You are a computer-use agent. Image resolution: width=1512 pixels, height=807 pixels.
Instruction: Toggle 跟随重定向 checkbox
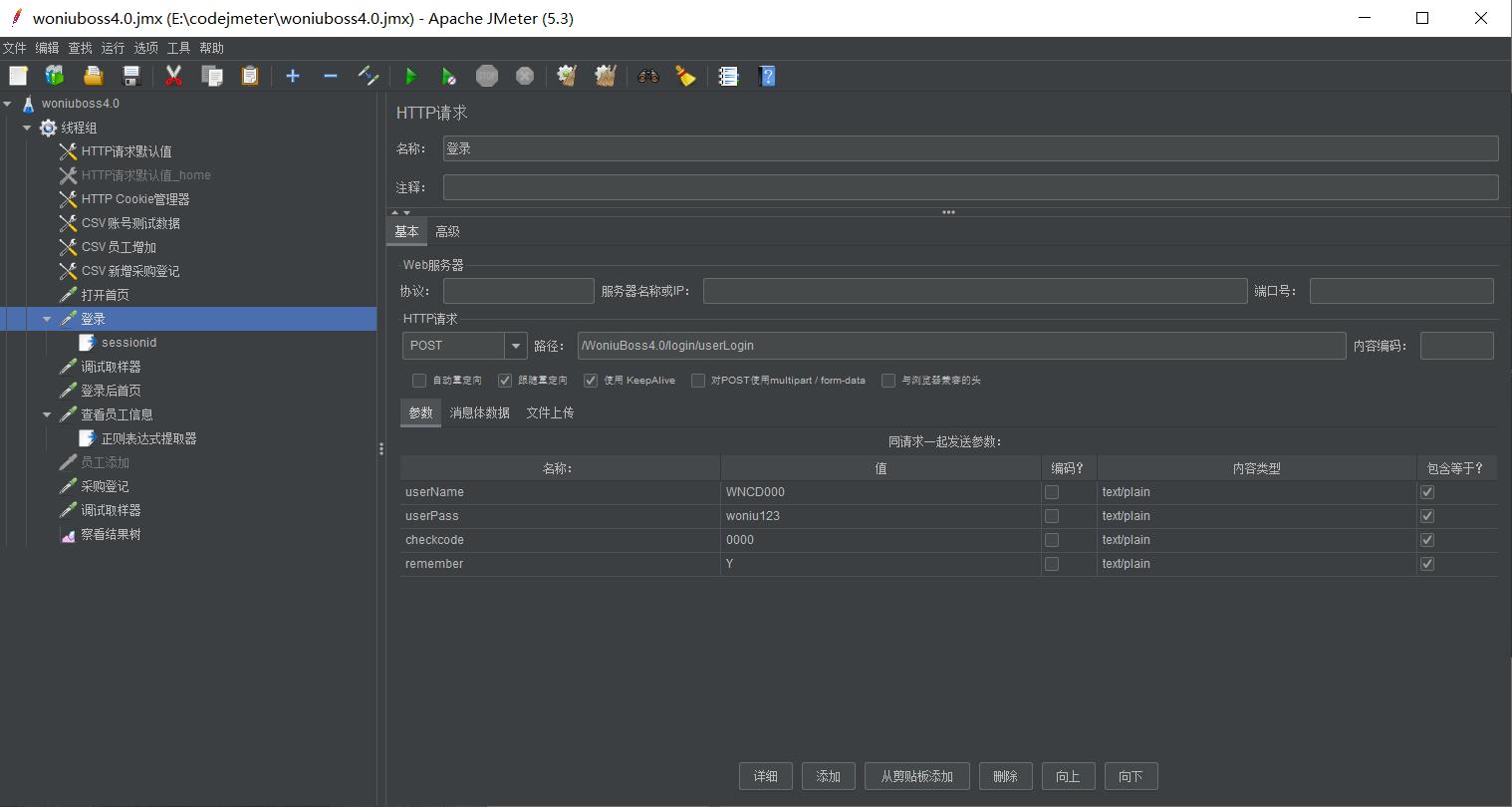click(x=505, y=381)
